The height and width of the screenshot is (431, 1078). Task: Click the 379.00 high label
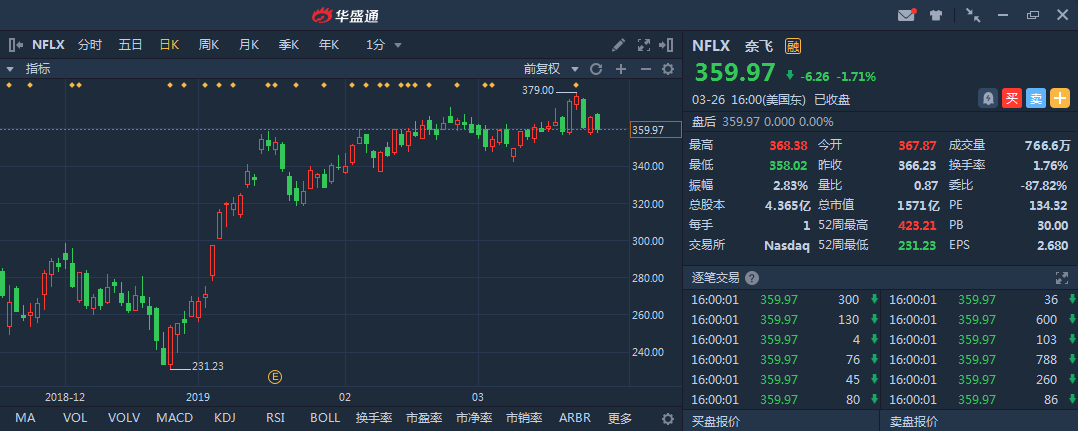click(x=538, y=89)
